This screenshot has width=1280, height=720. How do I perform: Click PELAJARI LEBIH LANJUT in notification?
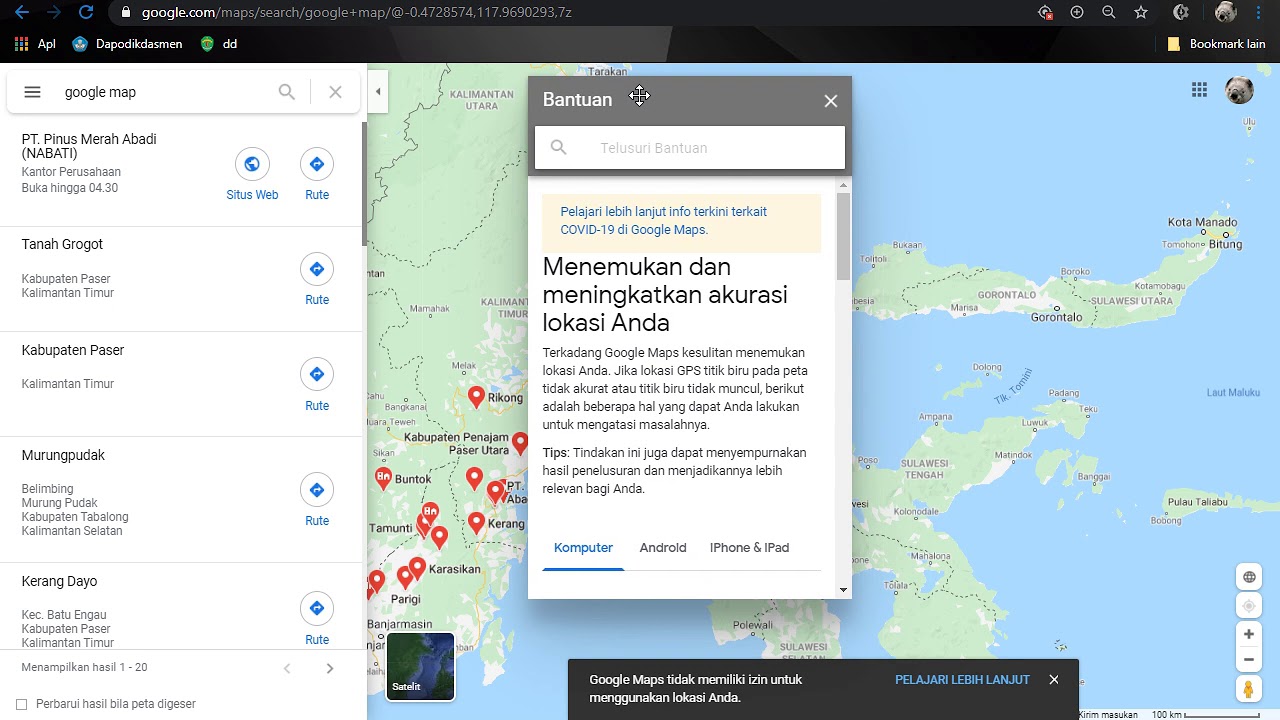962,680
